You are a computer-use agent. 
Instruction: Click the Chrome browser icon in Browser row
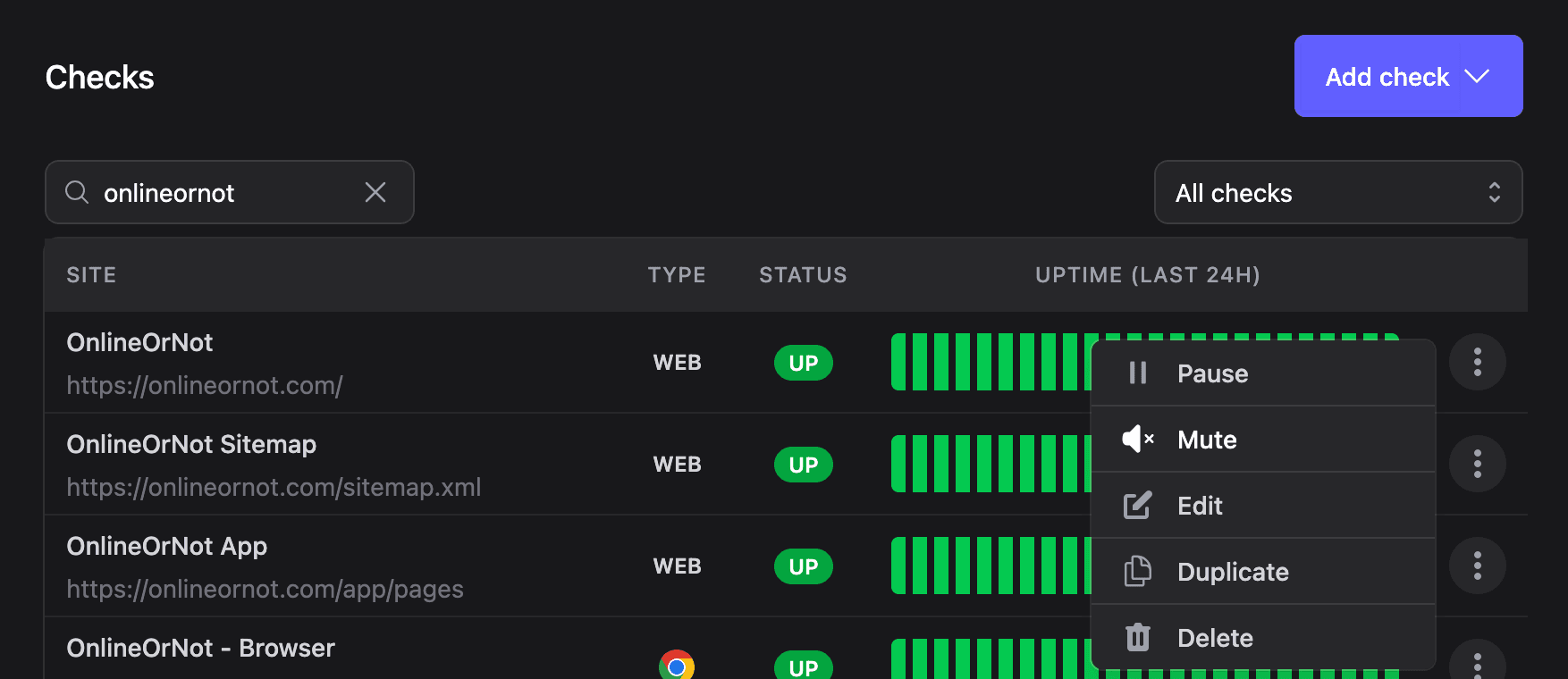point(677,665)
